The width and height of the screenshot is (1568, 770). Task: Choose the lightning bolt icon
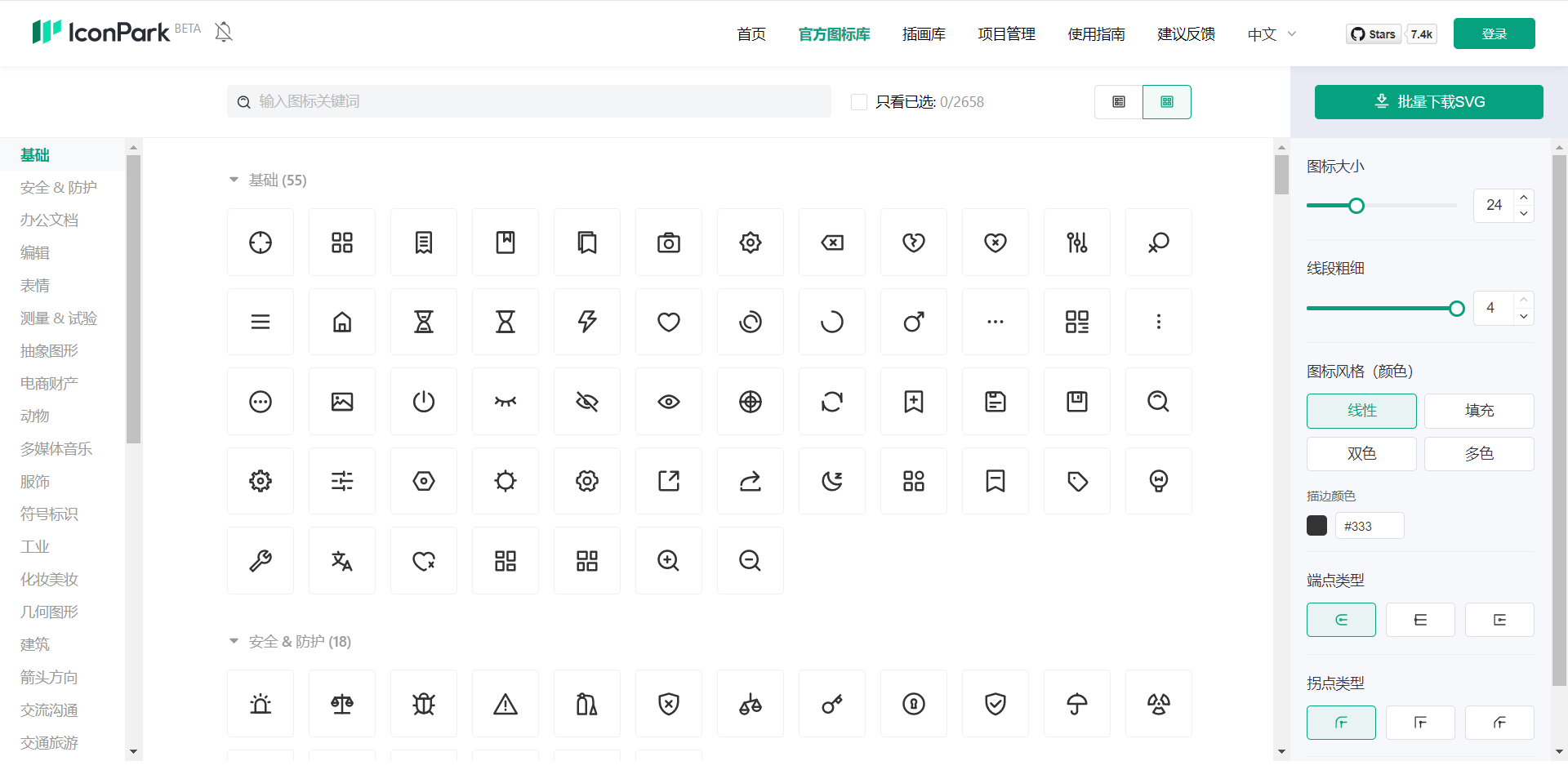[x=587, y=322]
